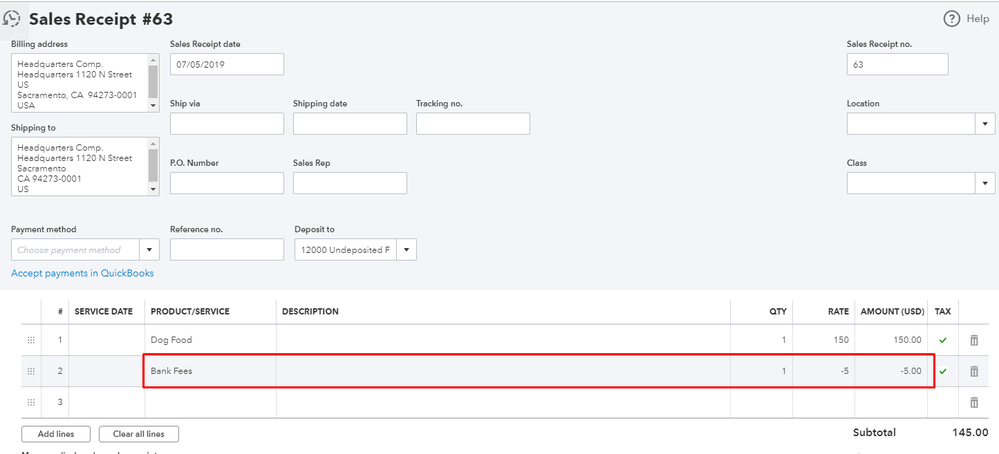Screen dimensions: 999x454
Task: Open Payment method dropdown
Action: coord(150,250)
